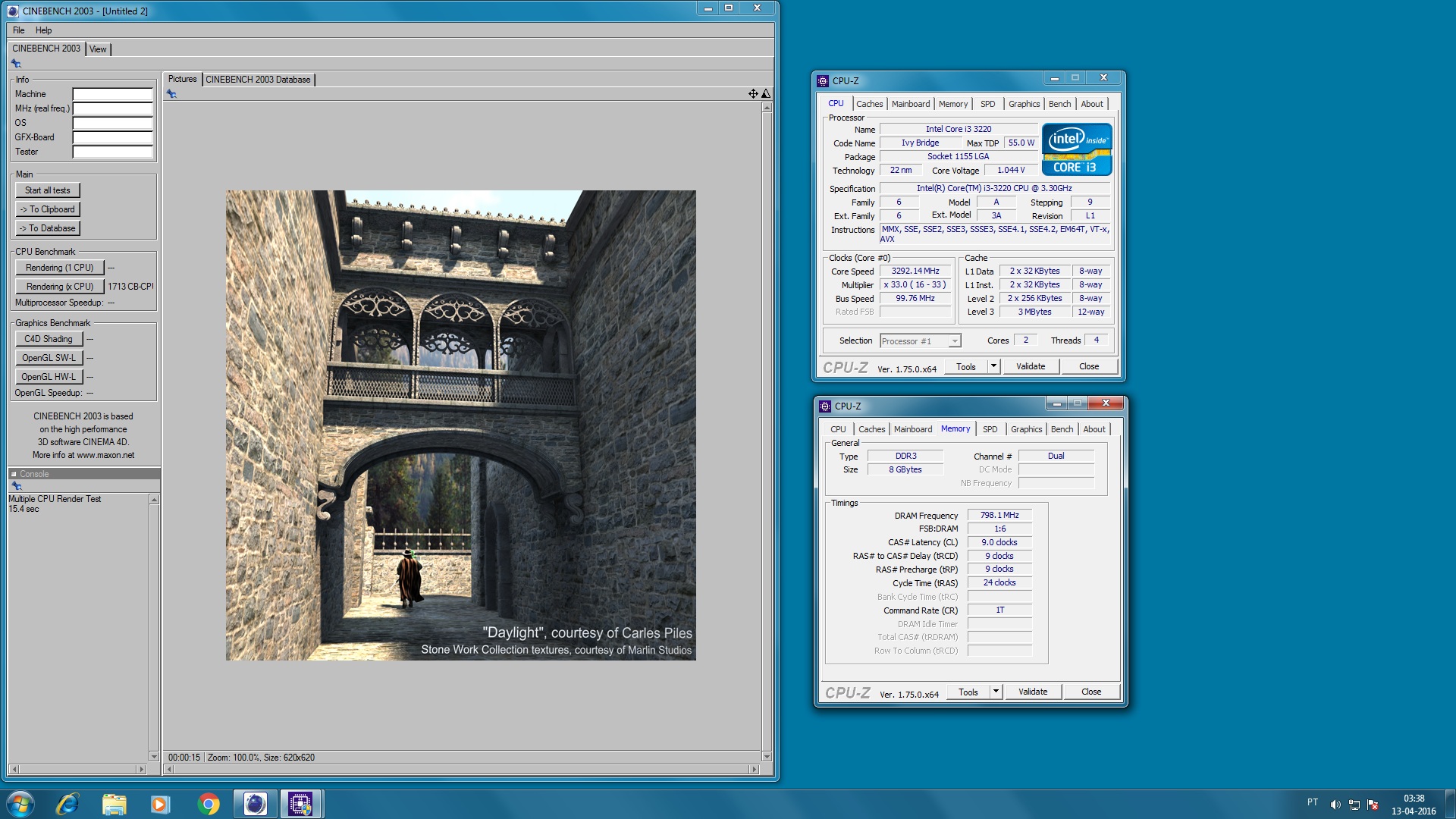Switch to the View tab in CINEBENCH
This screenshot has height=819, width=1456.
click(99, 49)
